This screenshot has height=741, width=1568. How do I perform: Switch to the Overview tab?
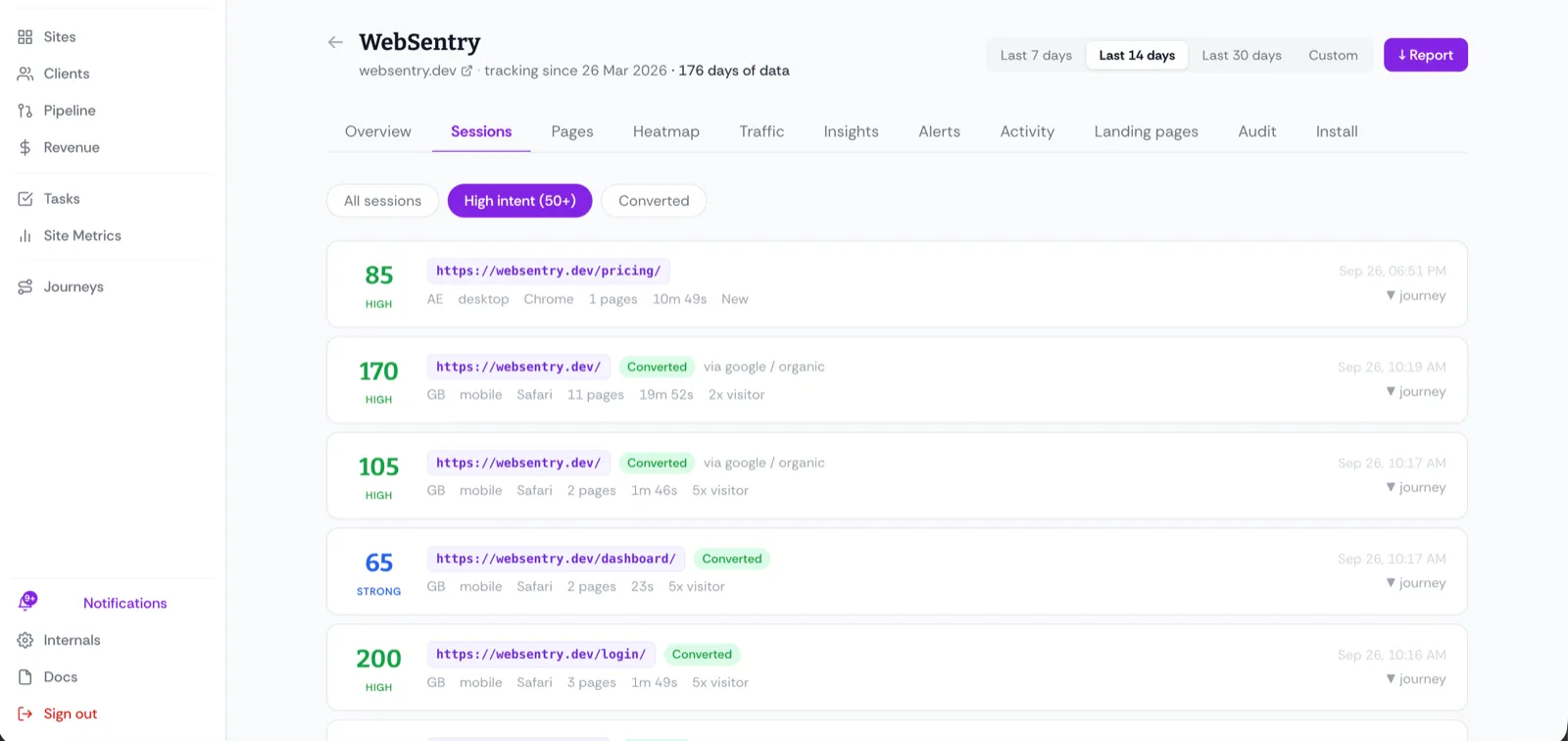tap(378, 131)
